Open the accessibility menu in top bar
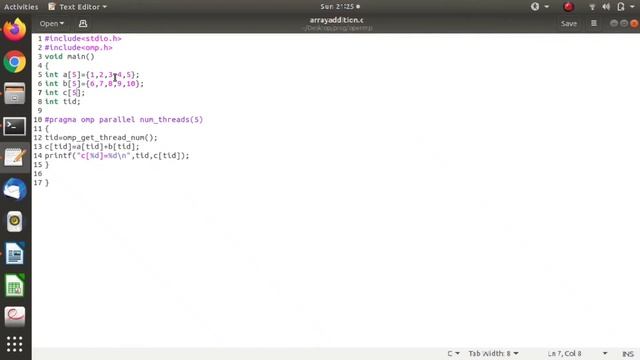 click(x=539, y=7)
